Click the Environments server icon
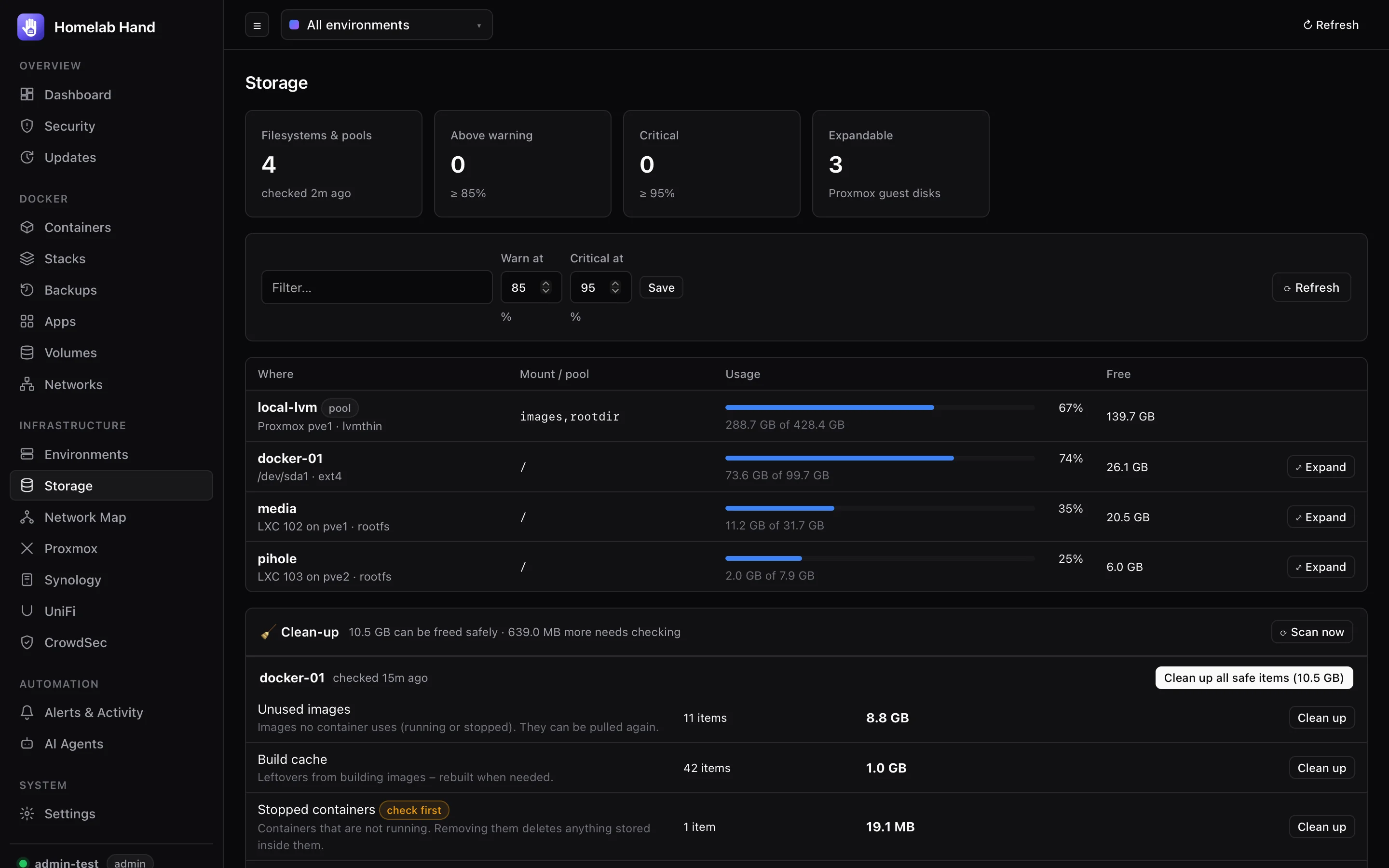 (27, 454)
